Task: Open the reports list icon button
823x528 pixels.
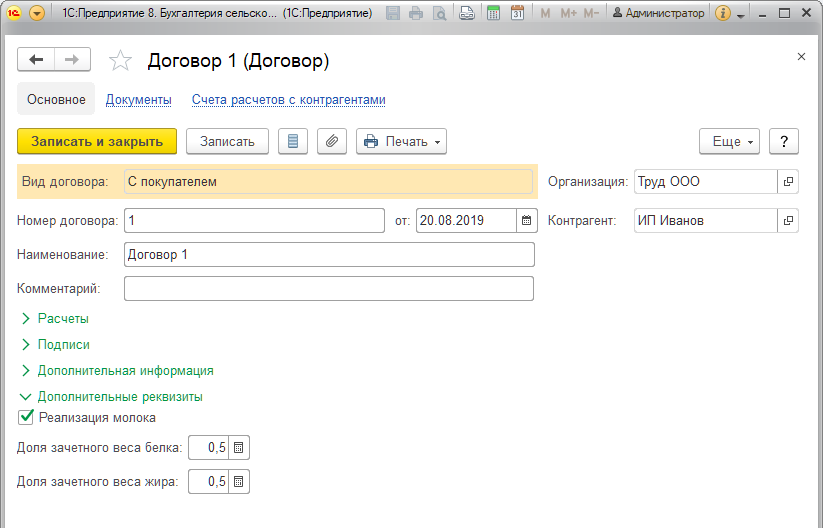Action: [293, 141]
